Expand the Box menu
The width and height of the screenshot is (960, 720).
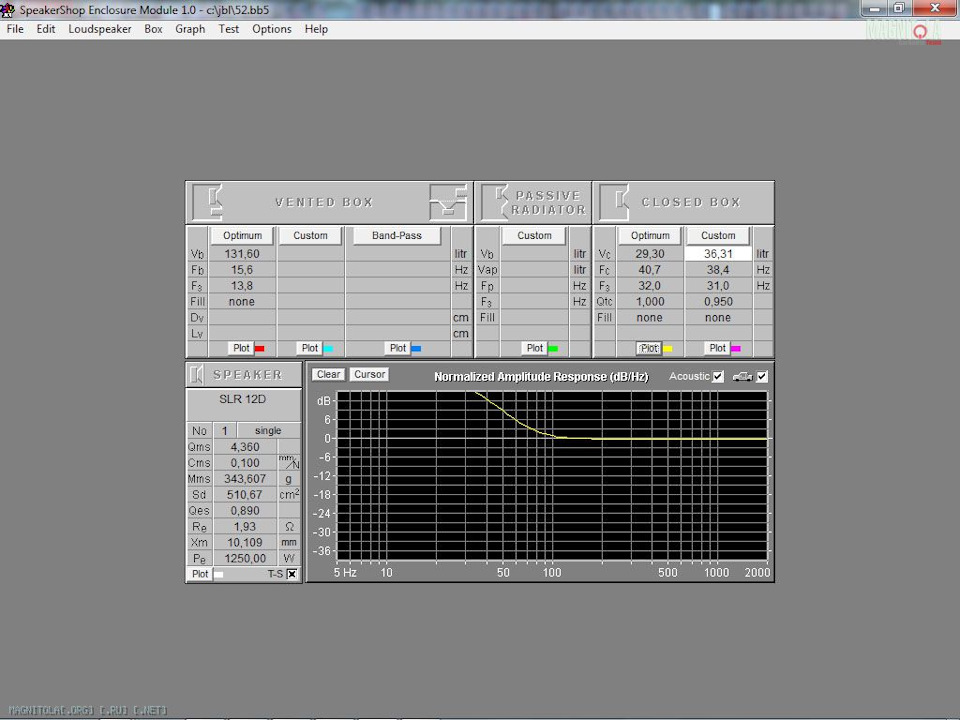(153, 29)
